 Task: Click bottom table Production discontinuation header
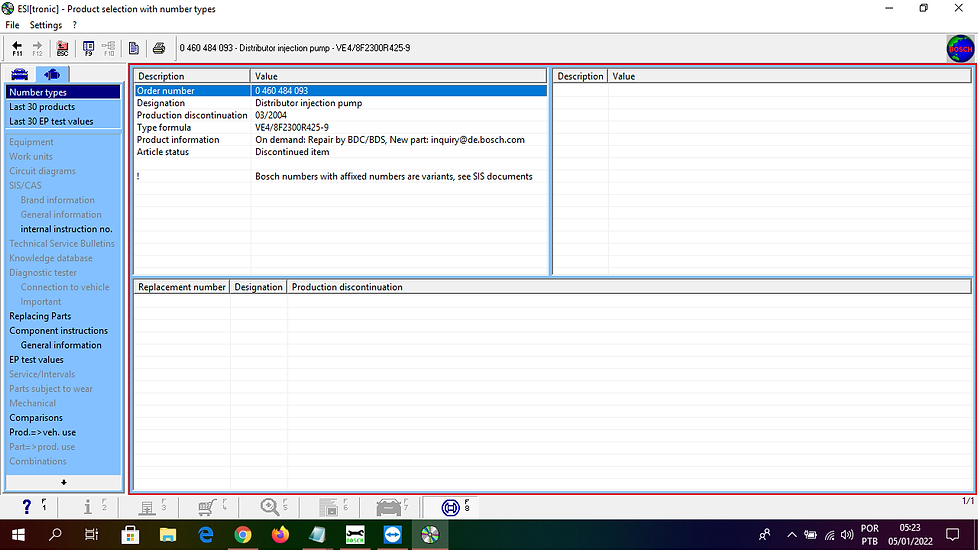[x=629, y=287]
